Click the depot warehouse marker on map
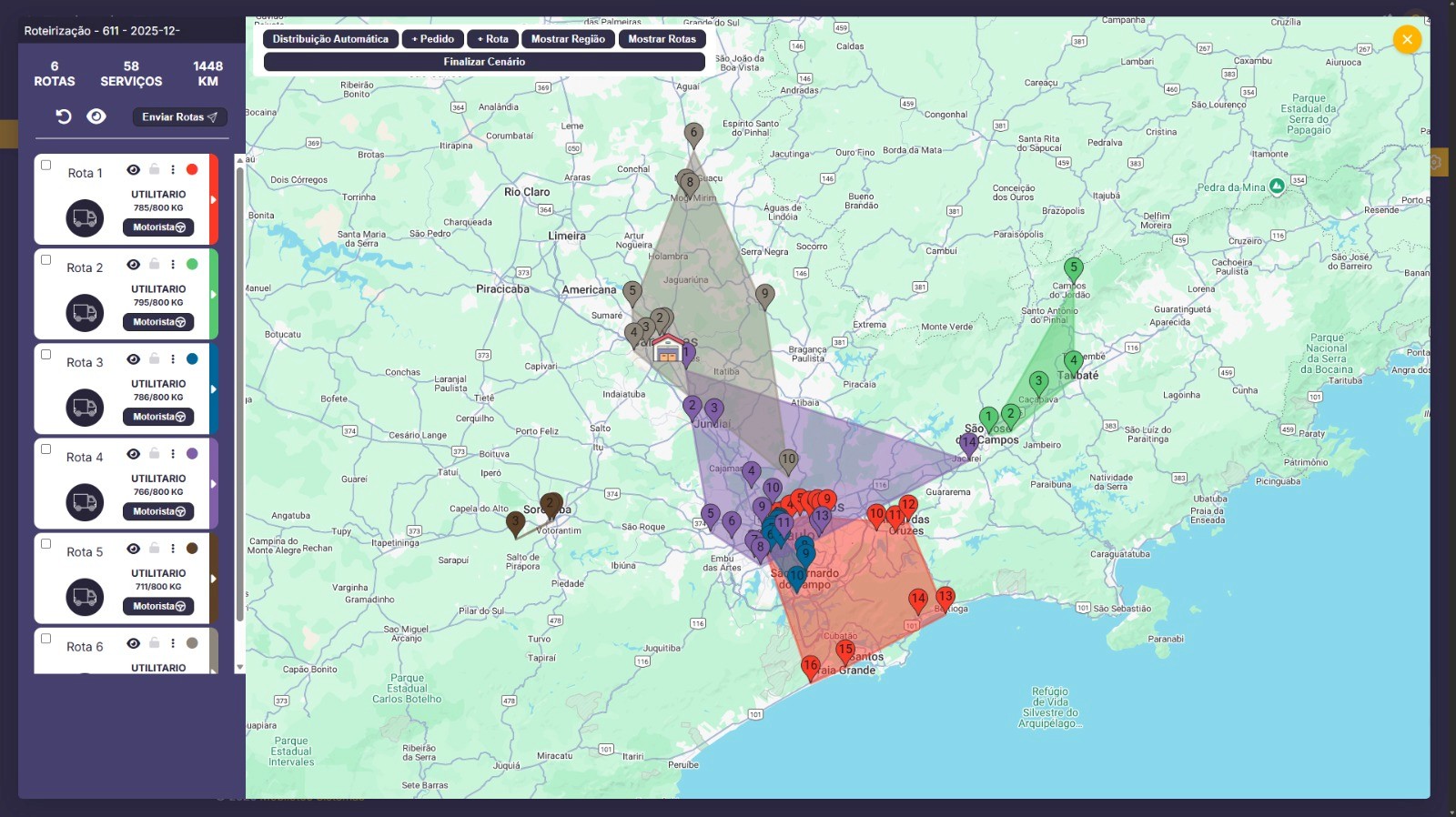 point(668,348)
